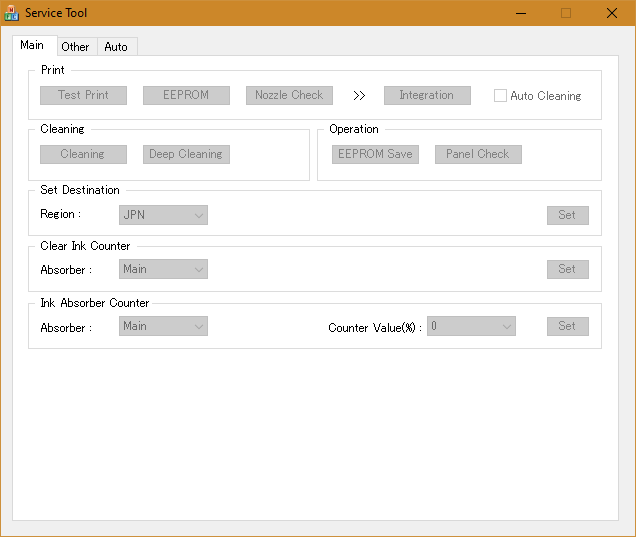The image size is (636, 537).
Task: Open the Auto tab
Action: pyautogui.click(x=116, y=47)
